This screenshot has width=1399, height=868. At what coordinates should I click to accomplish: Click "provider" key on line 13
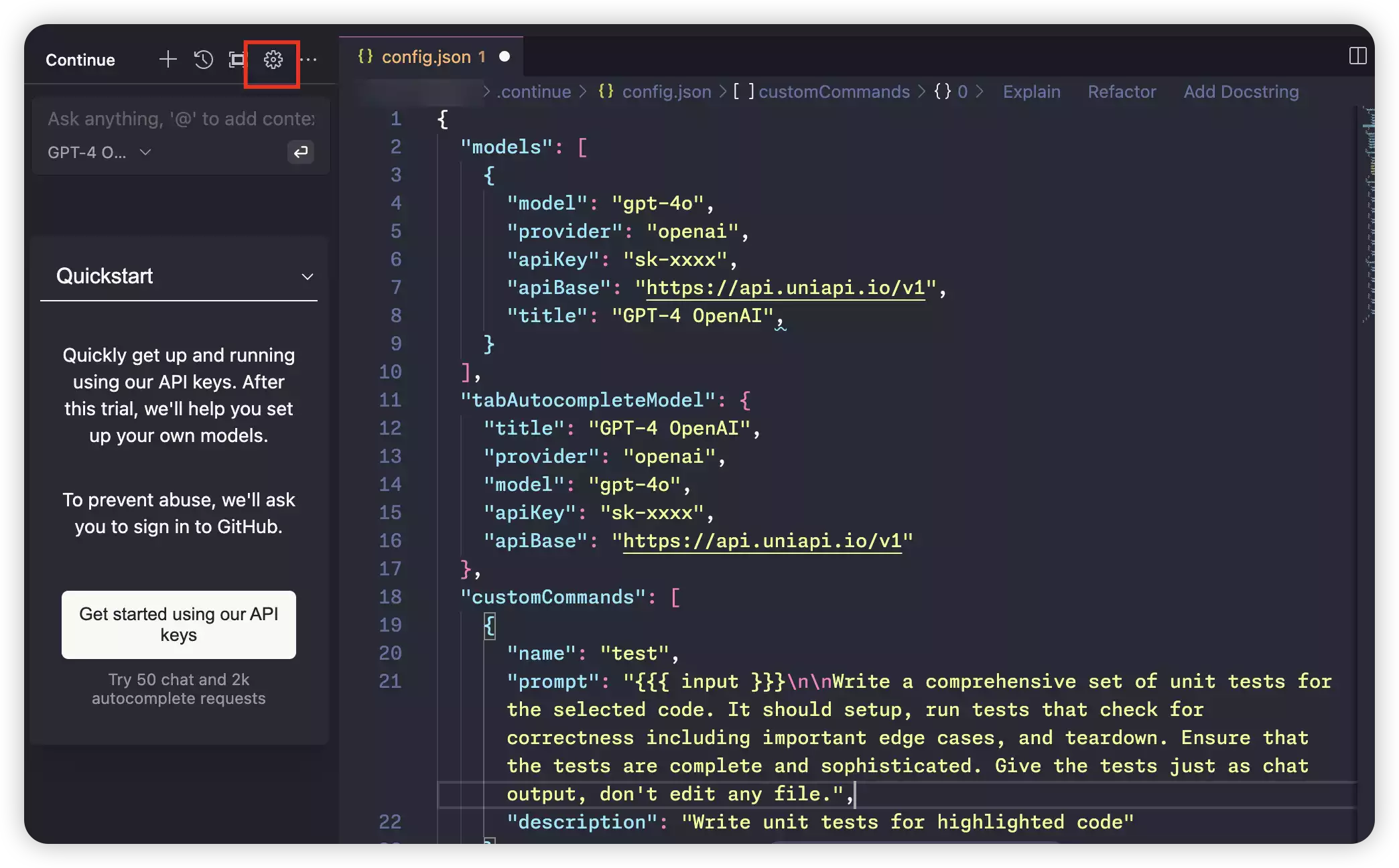tap(541, 457)
